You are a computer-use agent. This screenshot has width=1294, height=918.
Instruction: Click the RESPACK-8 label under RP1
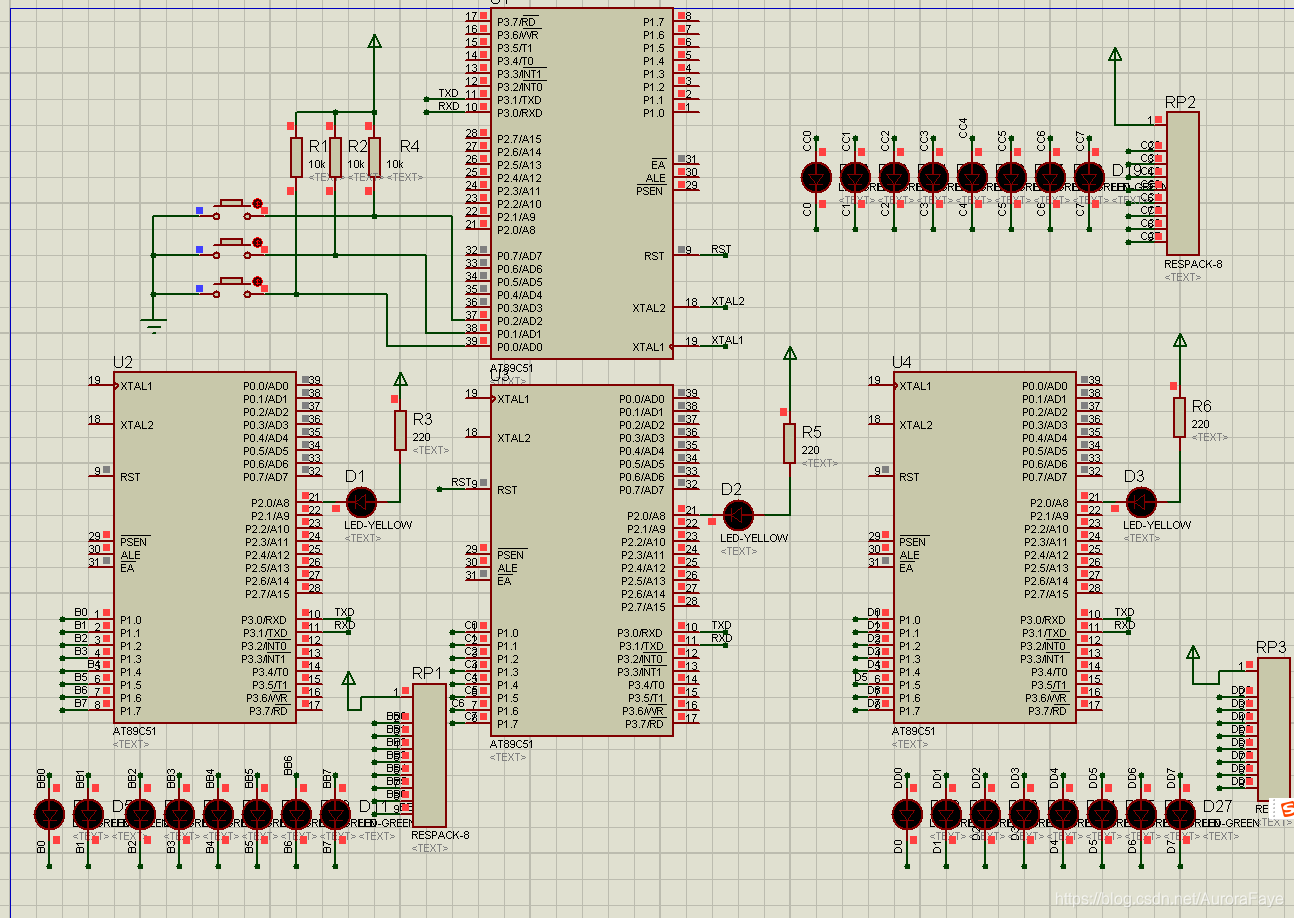(x=440, y=836)
